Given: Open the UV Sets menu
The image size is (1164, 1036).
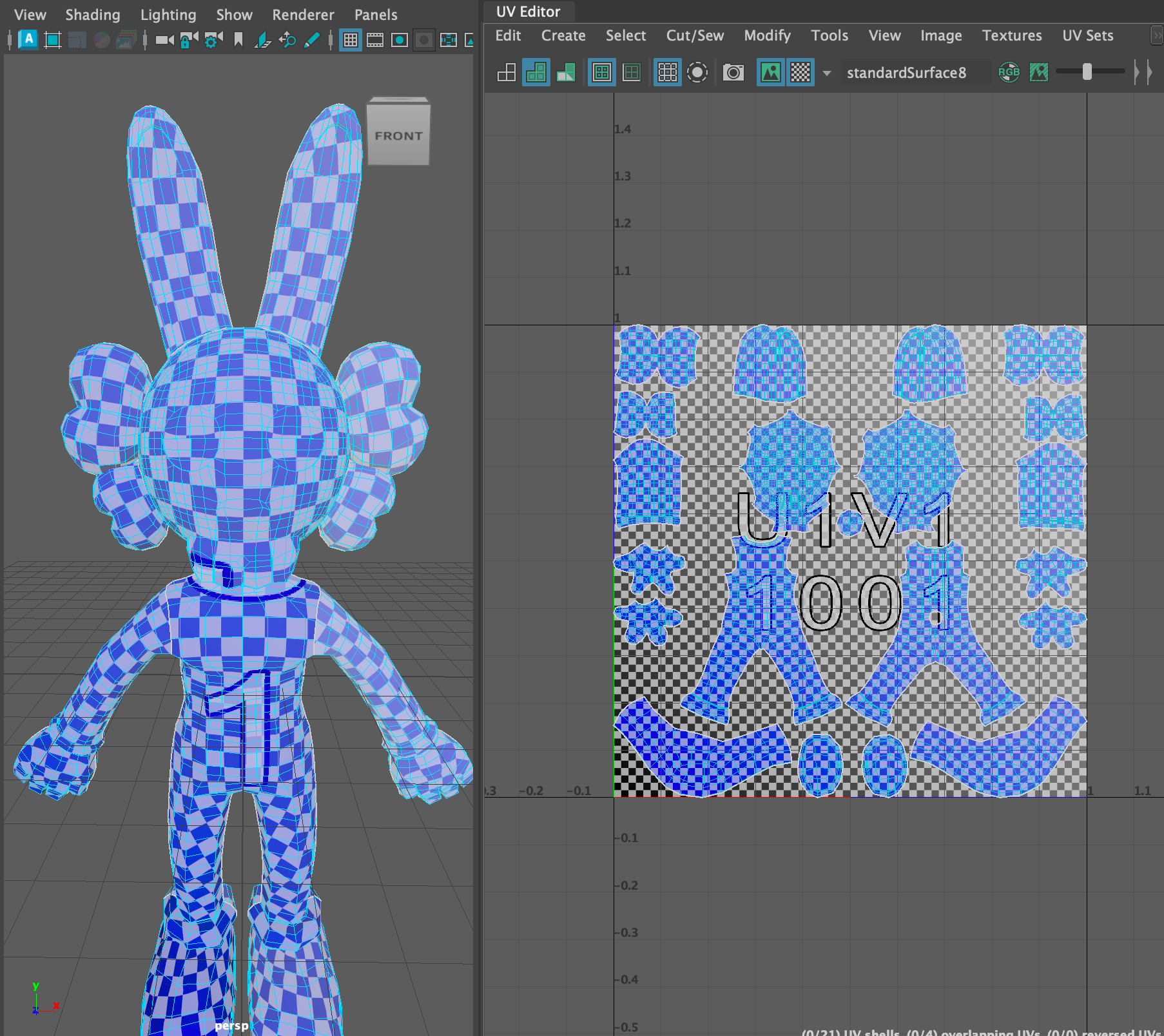Looking at the screenshot, I should point(1088,35).
